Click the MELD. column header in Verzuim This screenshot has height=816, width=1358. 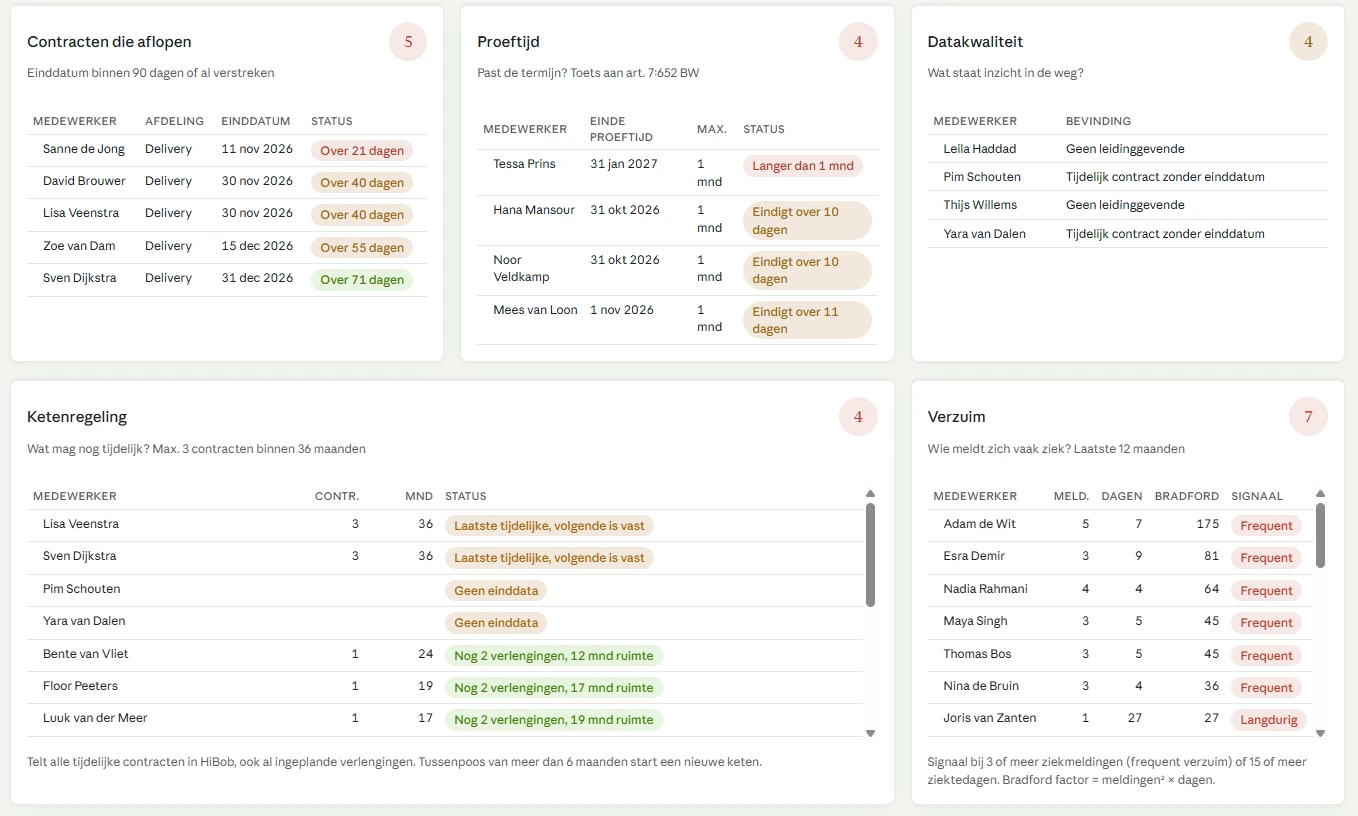coord(1071,496)
